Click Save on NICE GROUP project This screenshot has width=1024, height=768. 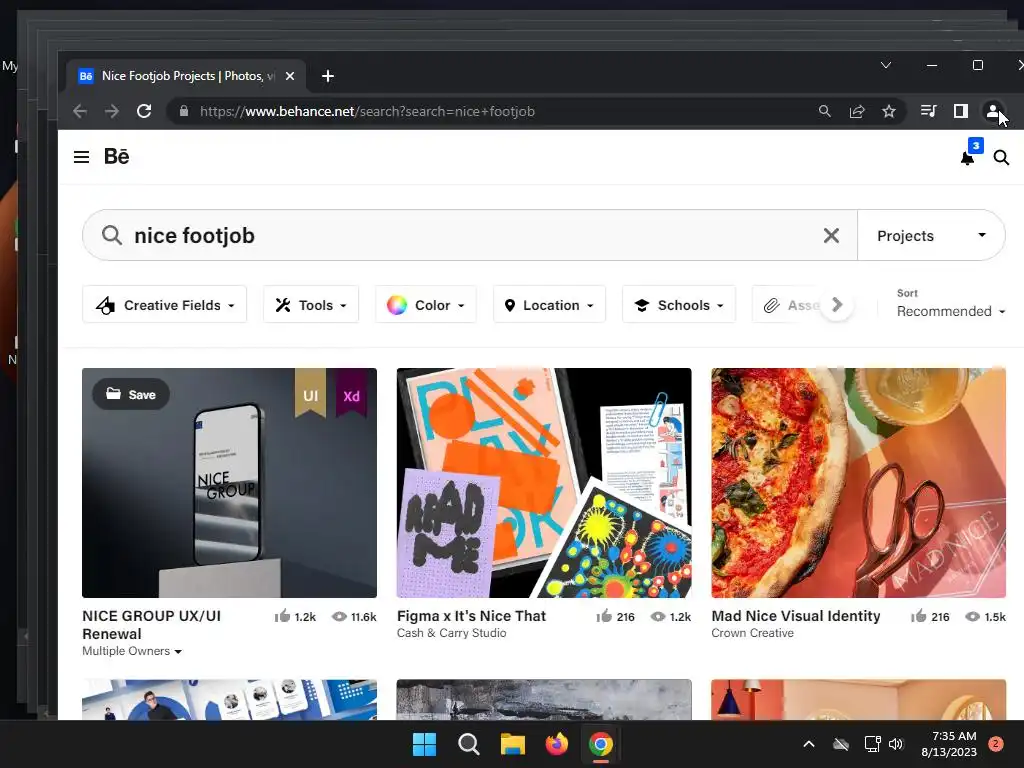[x=131, y=394]
